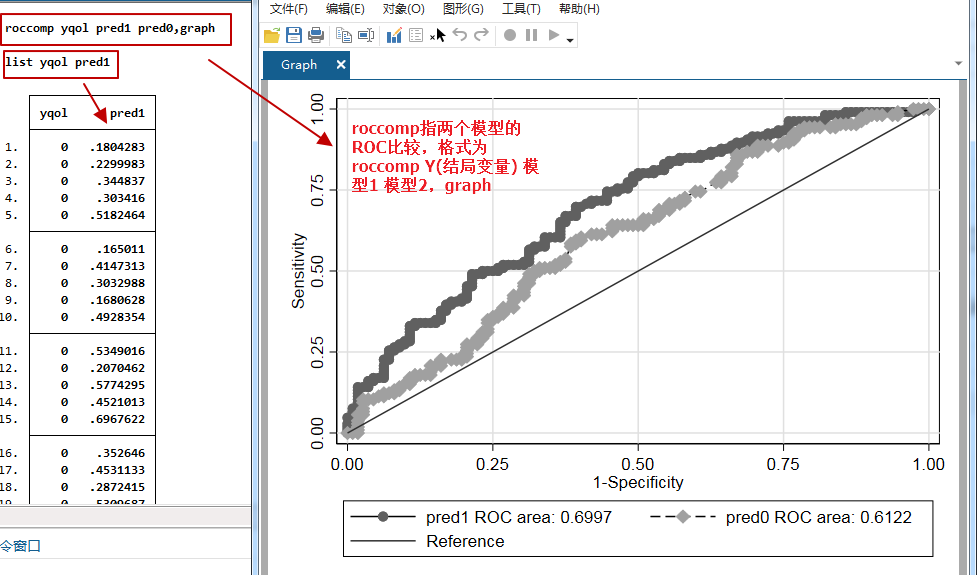Image resolution: width=977 pixels, height=575 pixels.
Task: Select the pred1 ROC area: 0.6997 legend entry
Action: [518, 517]
